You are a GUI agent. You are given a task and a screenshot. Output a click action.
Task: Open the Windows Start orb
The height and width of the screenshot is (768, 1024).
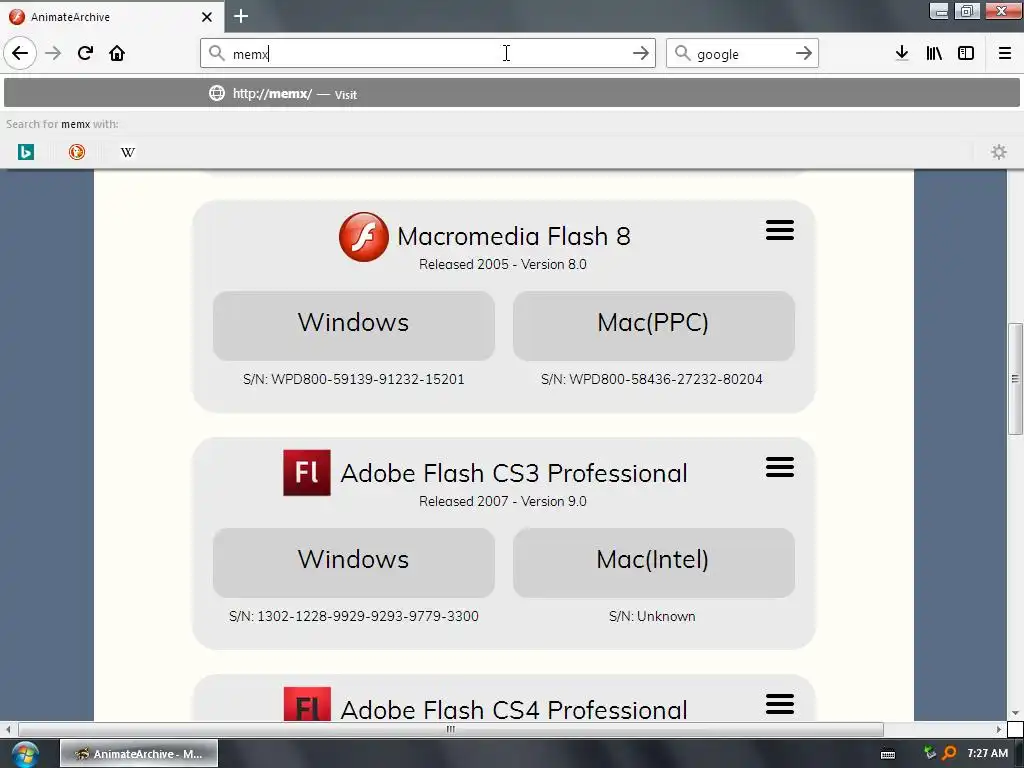(25, 754)
